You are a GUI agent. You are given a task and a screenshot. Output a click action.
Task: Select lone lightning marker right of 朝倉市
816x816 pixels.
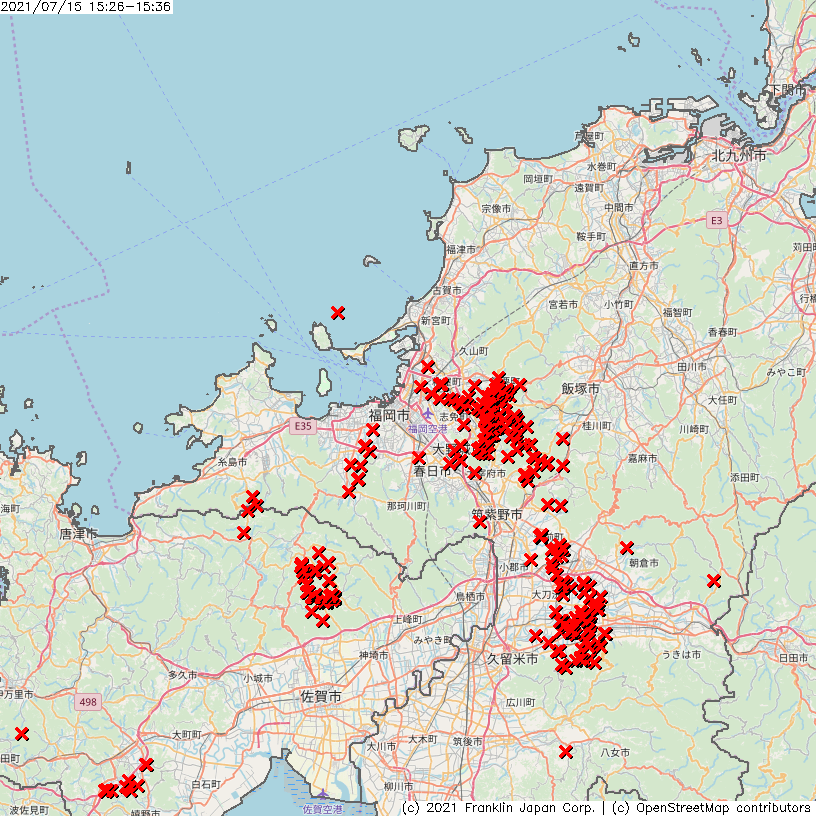point(713,581)
